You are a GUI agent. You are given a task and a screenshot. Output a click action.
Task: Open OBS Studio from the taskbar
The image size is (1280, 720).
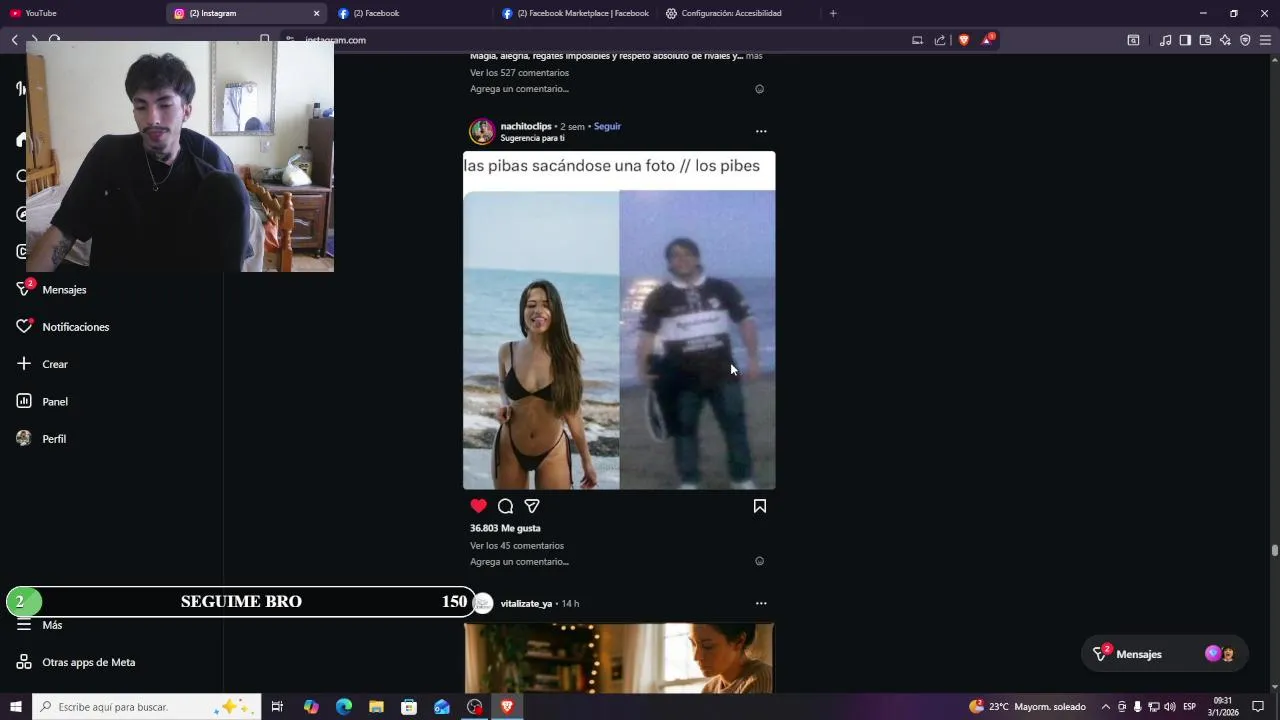pos(474,707)
